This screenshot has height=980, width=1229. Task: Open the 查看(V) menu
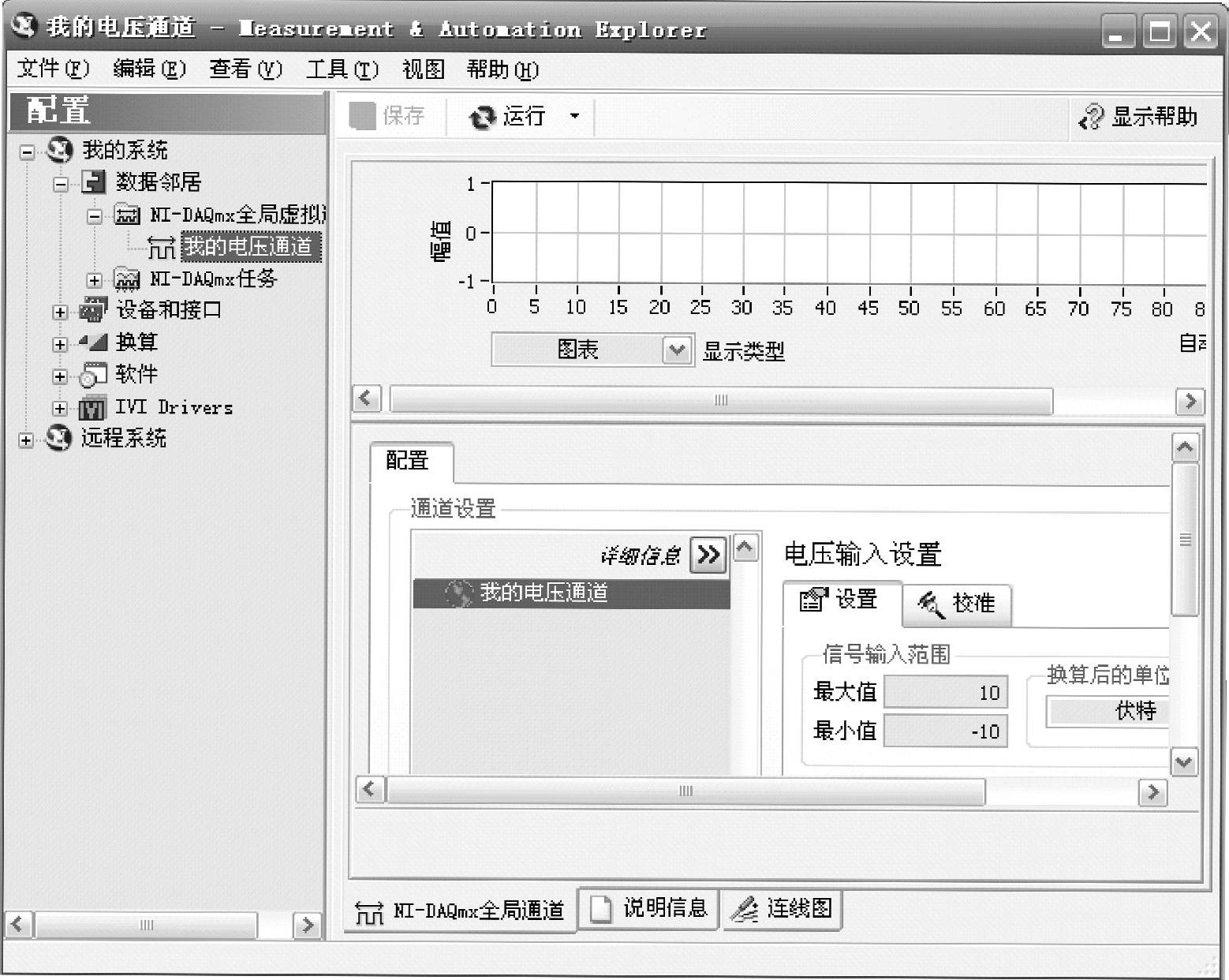coord(246,69)
